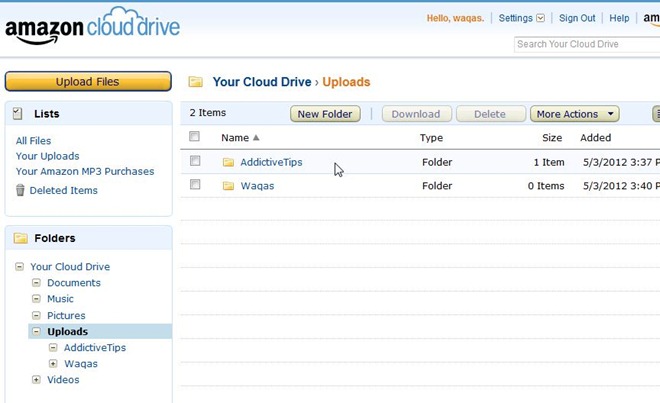
Task: Sort by the Type column header
Action: point(431,138)
